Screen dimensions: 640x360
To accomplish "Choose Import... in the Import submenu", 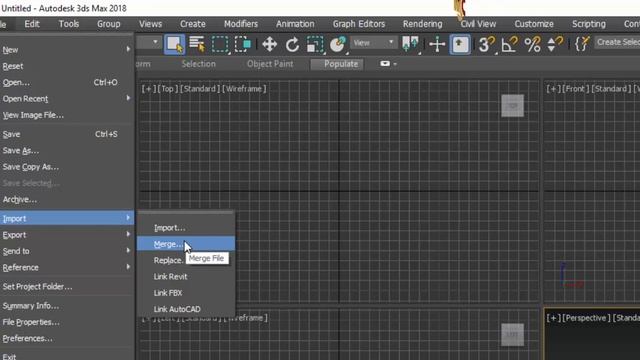I will (186, 228).
